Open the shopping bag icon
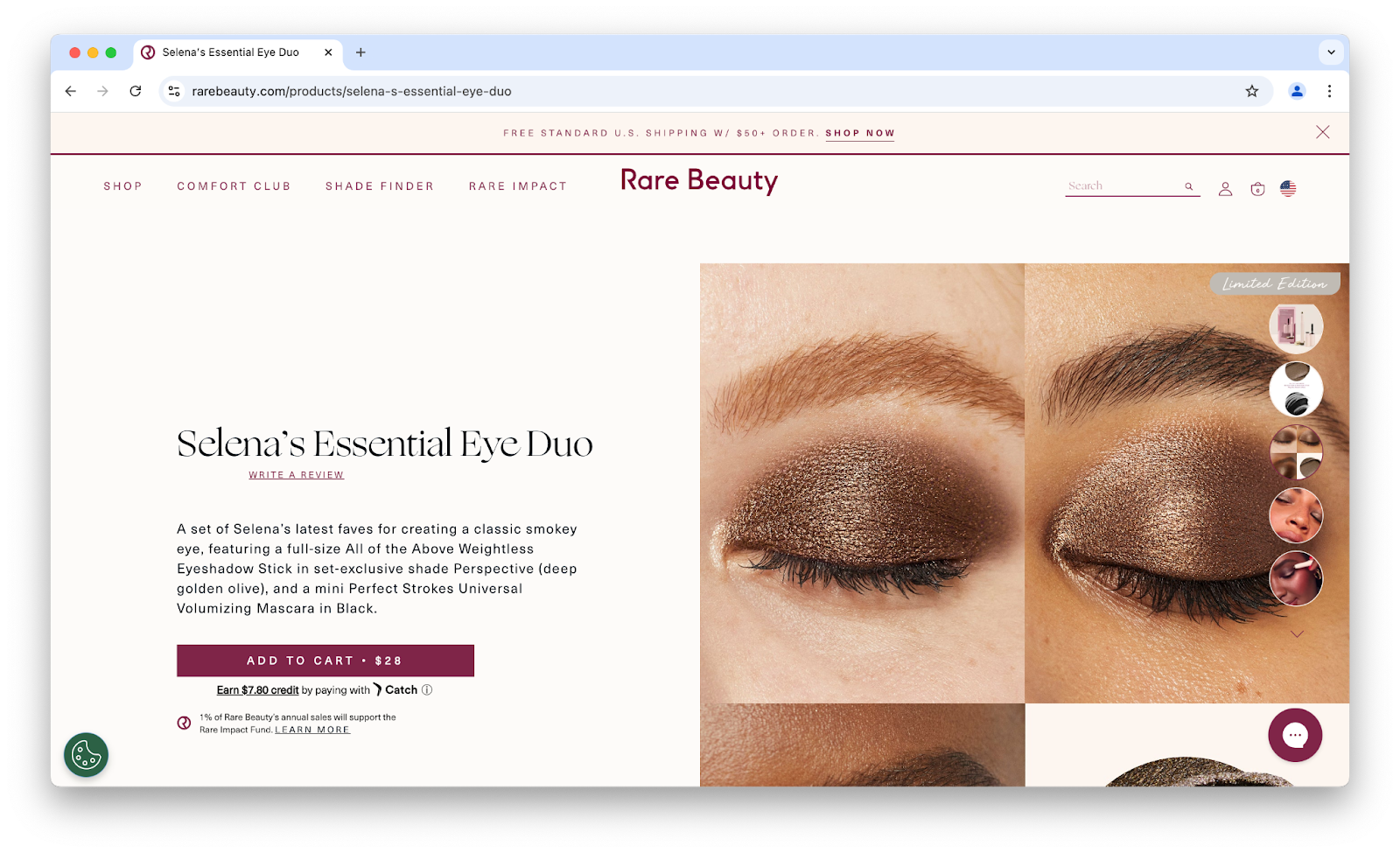 tap(1257, 189)
